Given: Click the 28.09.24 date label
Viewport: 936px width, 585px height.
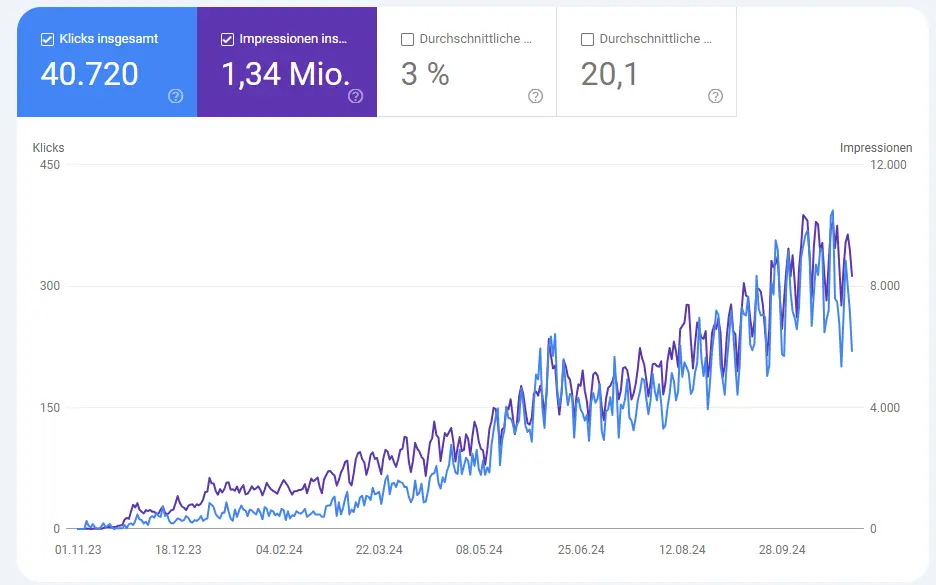Looking at the screenshot, I should point(784,550).
